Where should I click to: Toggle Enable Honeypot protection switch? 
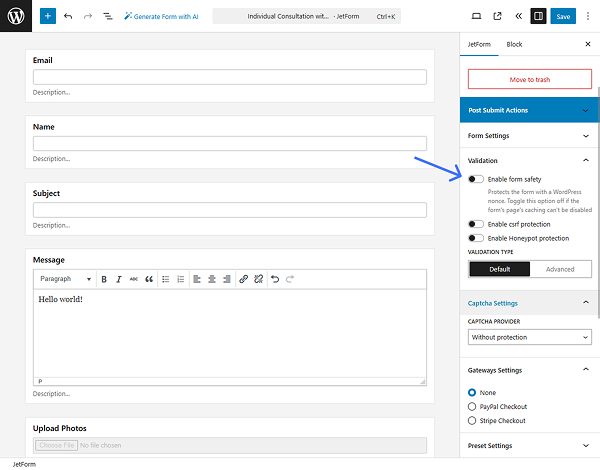(476, 238)
